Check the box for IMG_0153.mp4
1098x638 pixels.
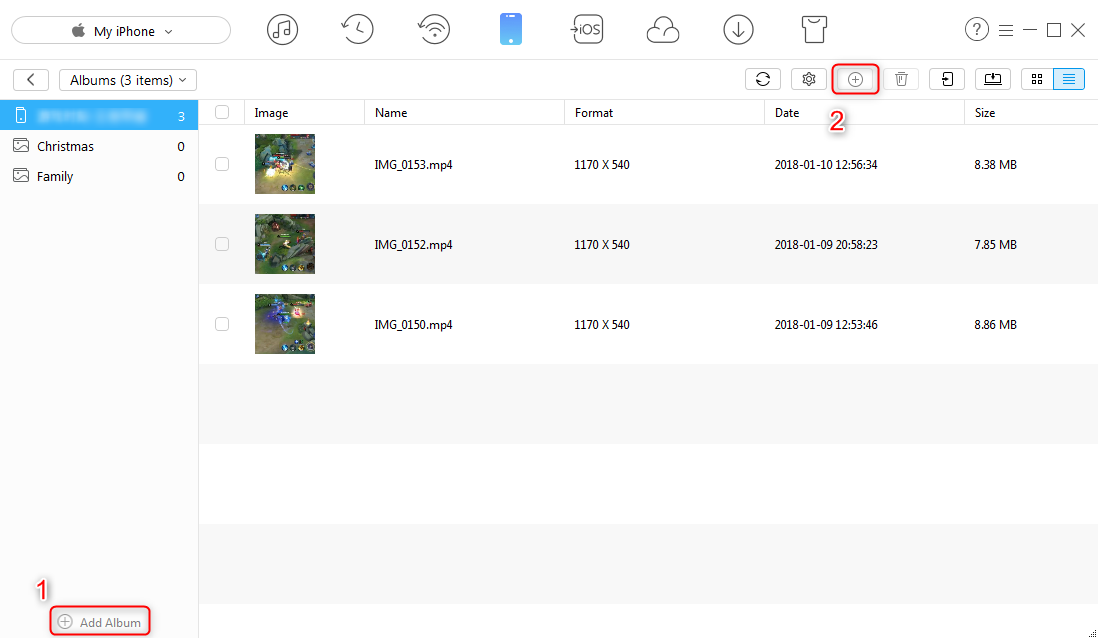point(222,164)
